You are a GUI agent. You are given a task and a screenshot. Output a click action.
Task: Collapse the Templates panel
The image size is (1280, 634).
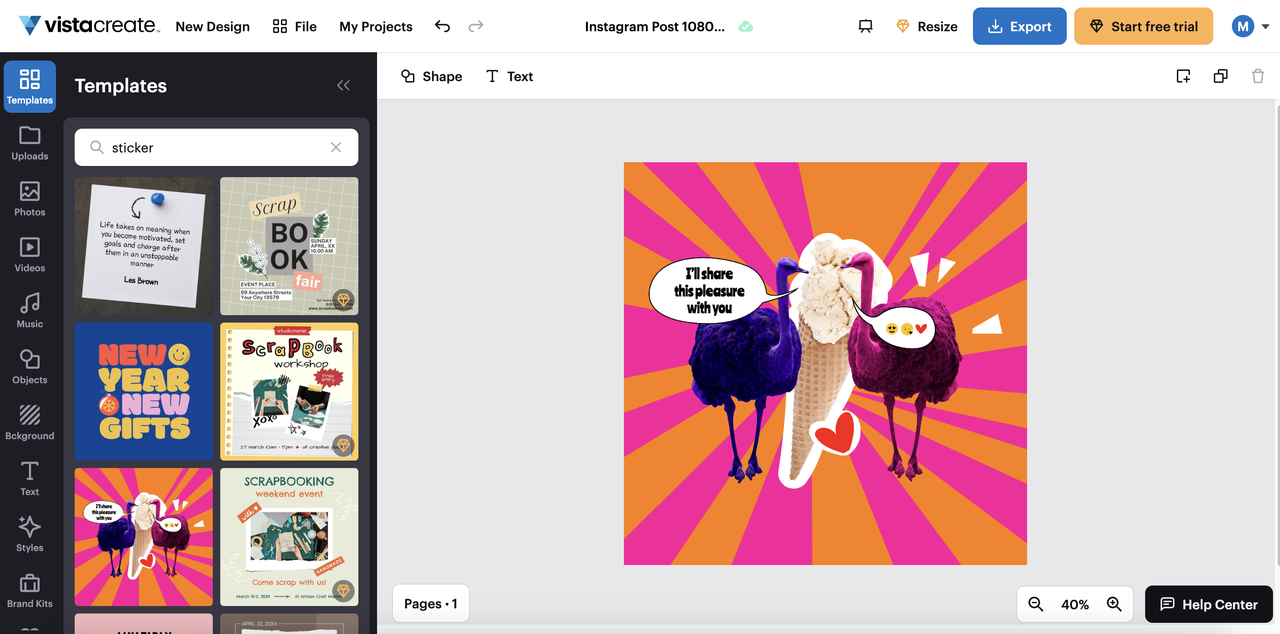[x=343, y=86]
